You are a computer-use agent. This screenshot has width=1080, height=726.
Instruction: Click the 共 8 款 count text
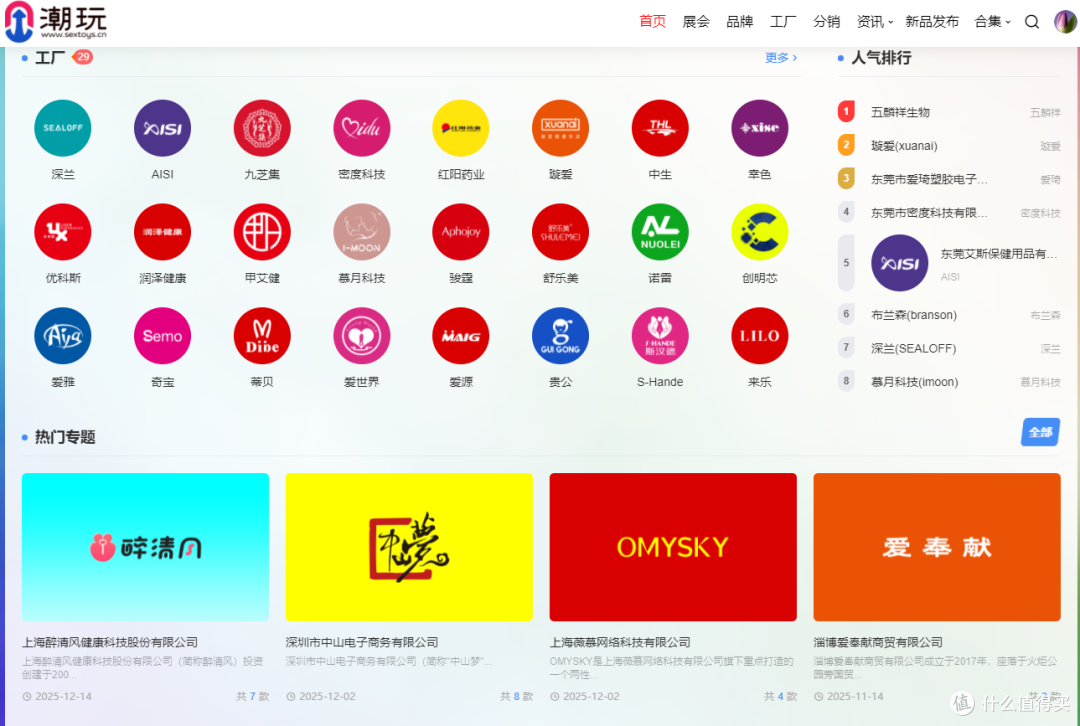(x=516, y=696)
